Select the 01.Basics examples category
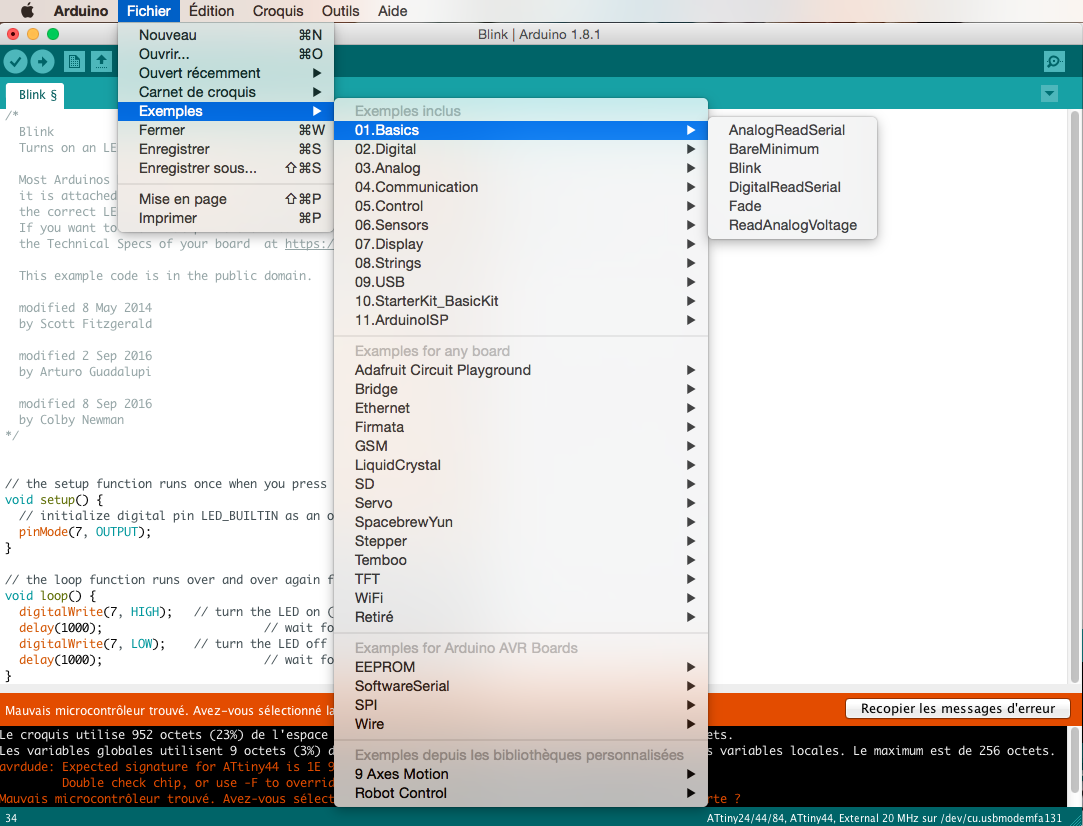The width and height of the screenshot is (1083, 826). 521,130
